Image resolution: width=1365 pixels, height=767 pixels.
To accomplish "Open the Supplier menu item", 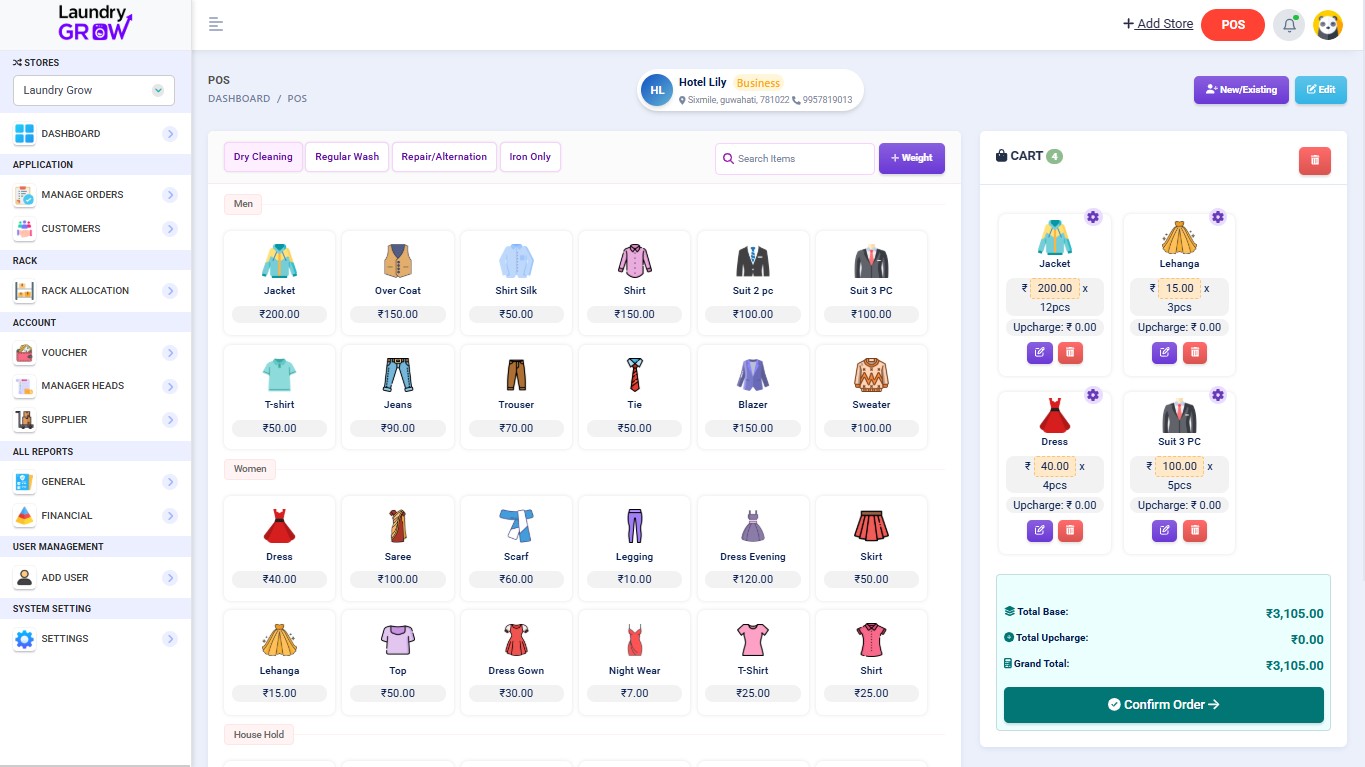I will [x=94, y=420].
